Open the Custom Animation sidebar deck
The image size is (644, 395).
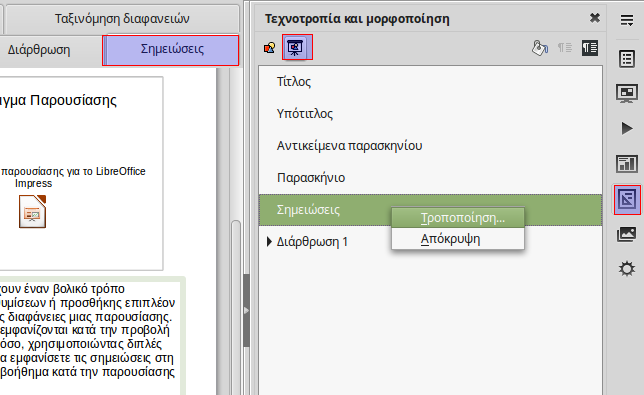[x=627, y=129]
